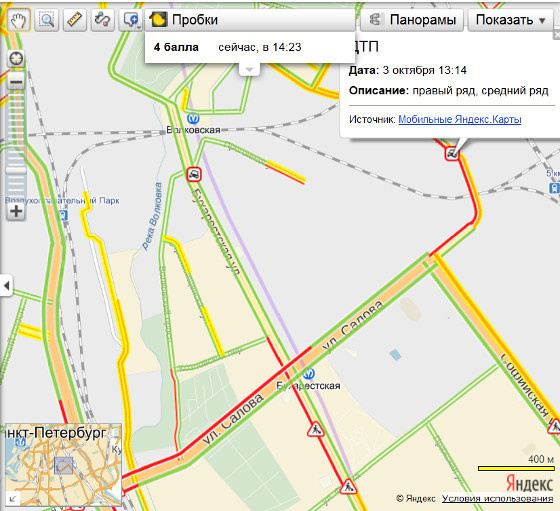Click the roadworks sign below Бухарестская station
Screen dimensions: 560x511
tap(316, 430)
